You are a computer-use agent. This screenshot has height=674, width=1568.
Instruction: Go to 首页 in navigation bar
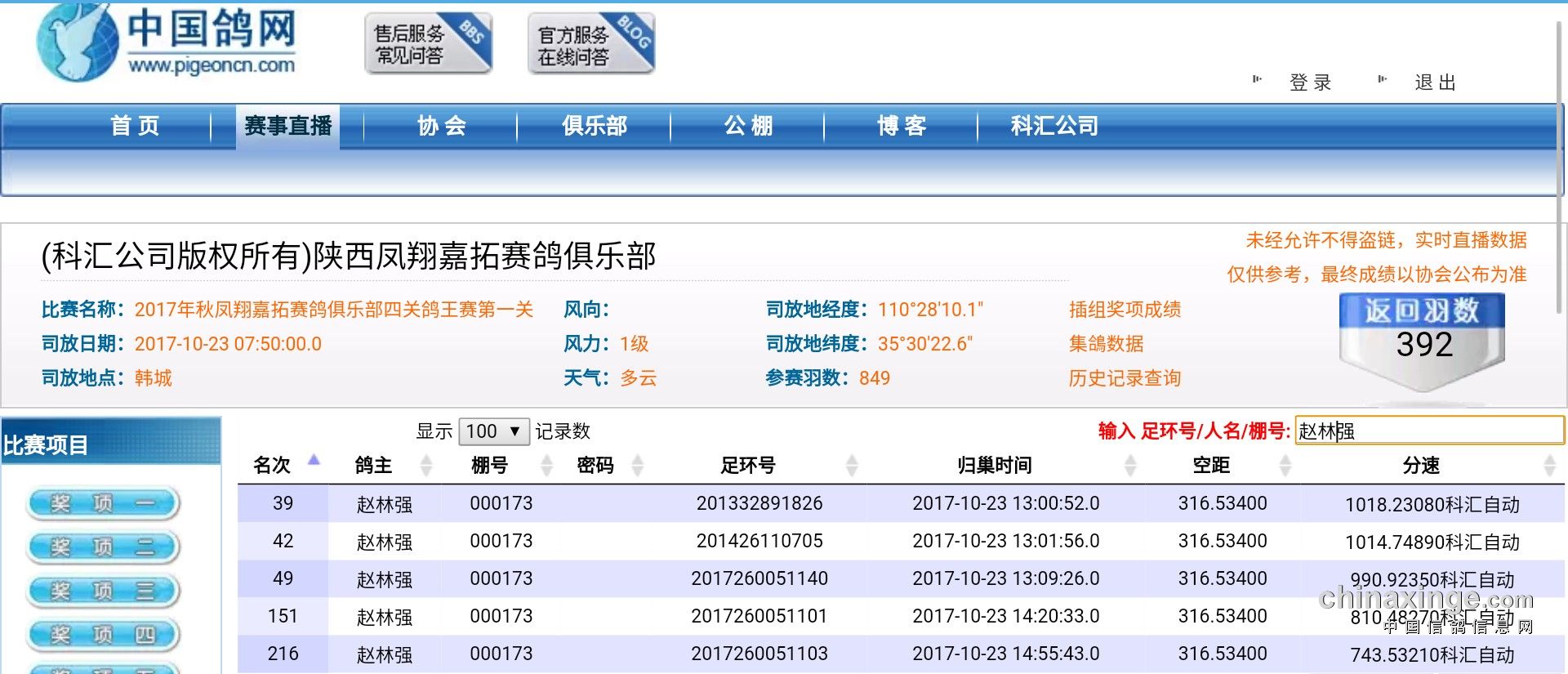135,126
